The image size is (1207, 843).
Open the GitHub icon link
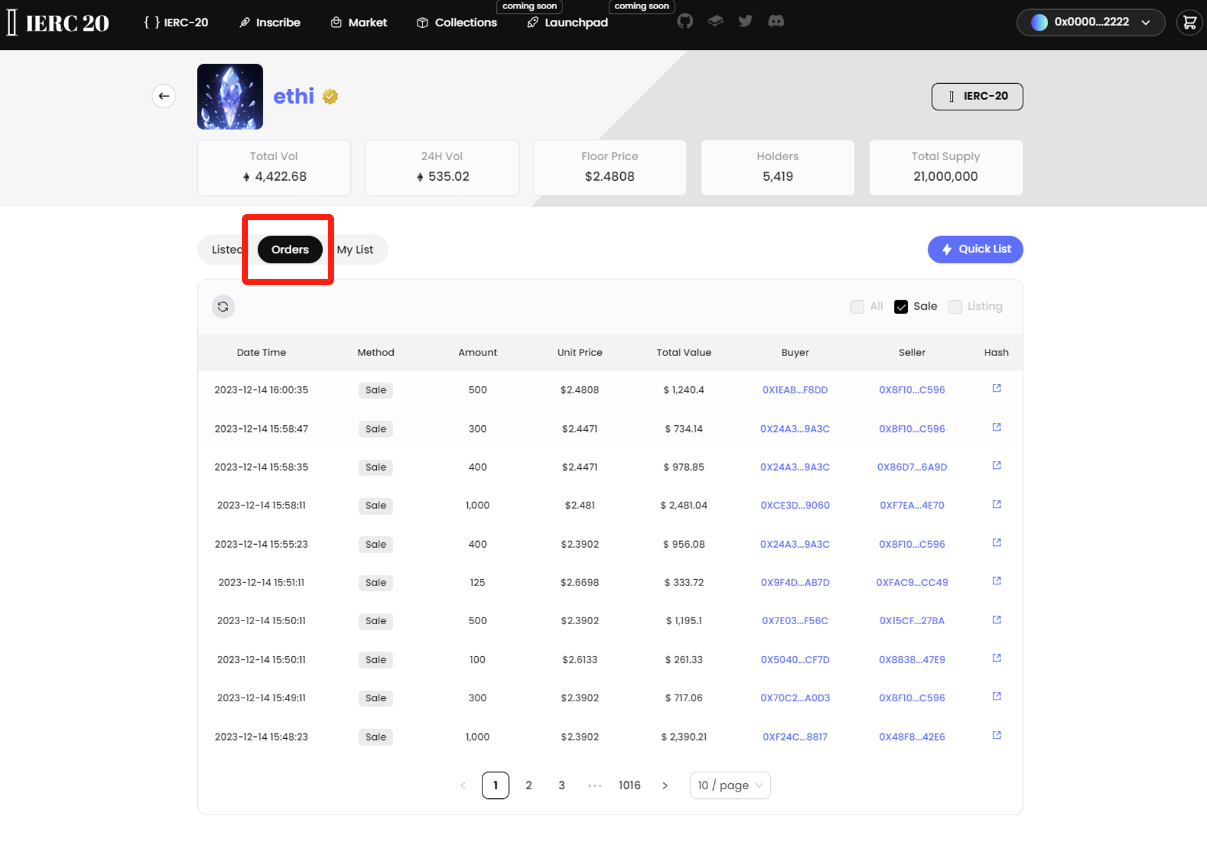click(x=685, y=21)
